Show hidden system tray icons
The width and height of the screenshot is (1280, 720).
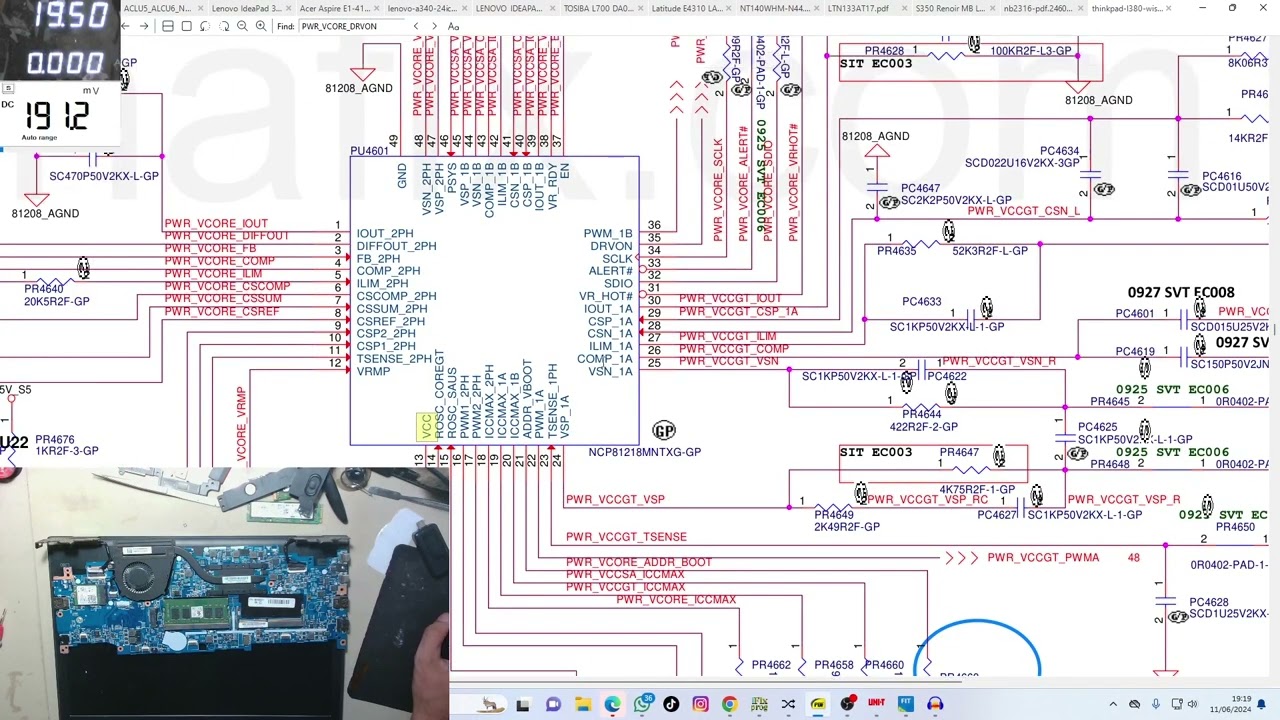[1113, 704]
